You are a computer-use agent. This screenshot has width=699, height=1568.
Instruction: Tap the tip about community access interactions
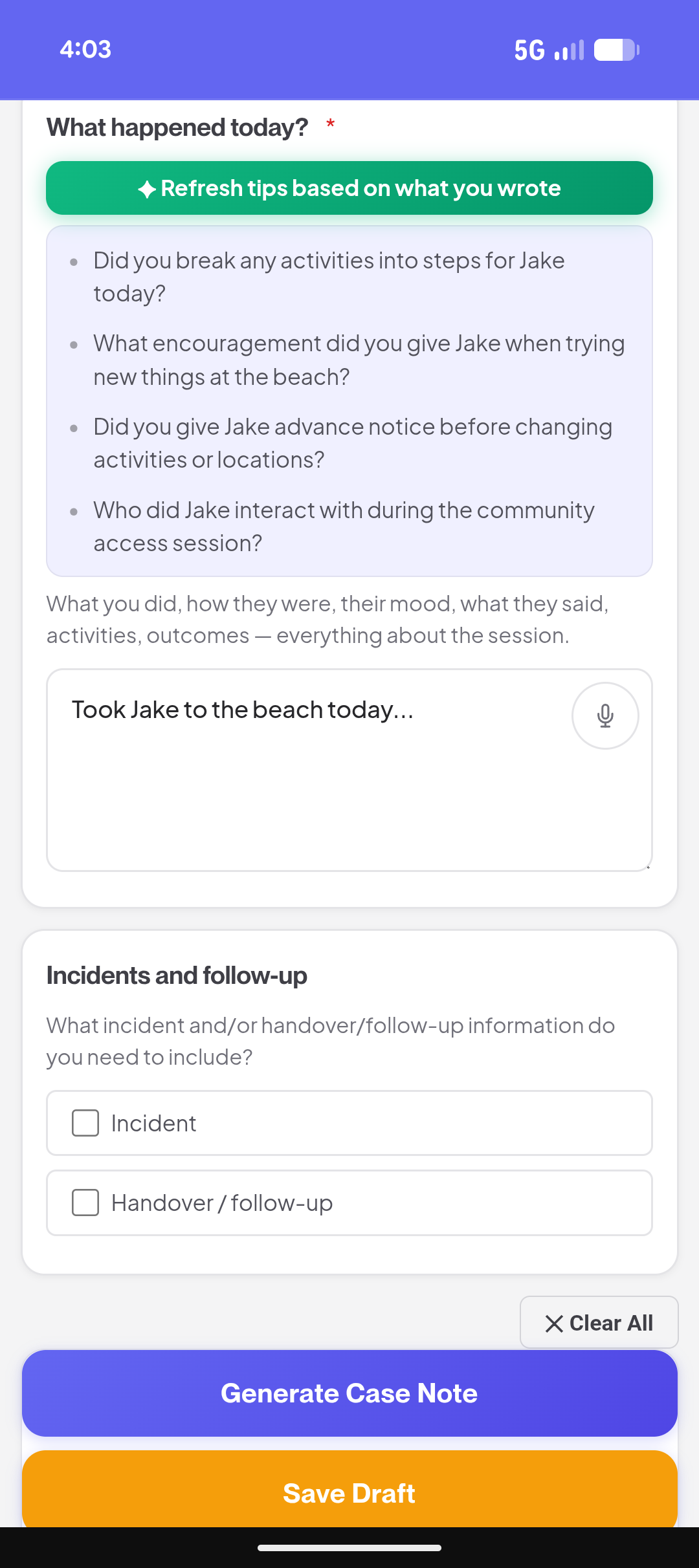[x=343, y=527]
